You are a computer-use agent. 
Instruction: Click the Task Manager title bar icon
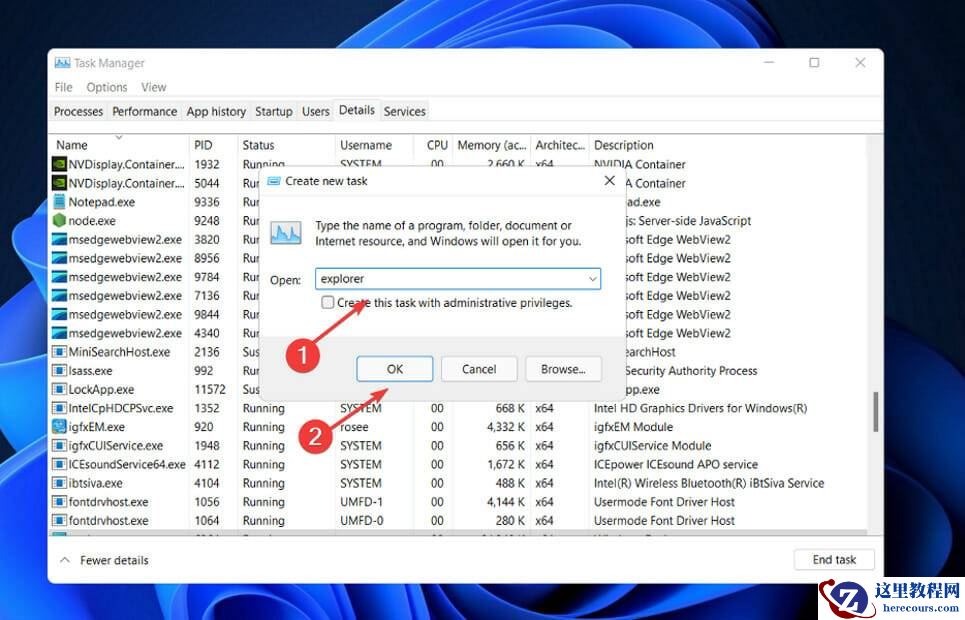click(x=62, y=62)
